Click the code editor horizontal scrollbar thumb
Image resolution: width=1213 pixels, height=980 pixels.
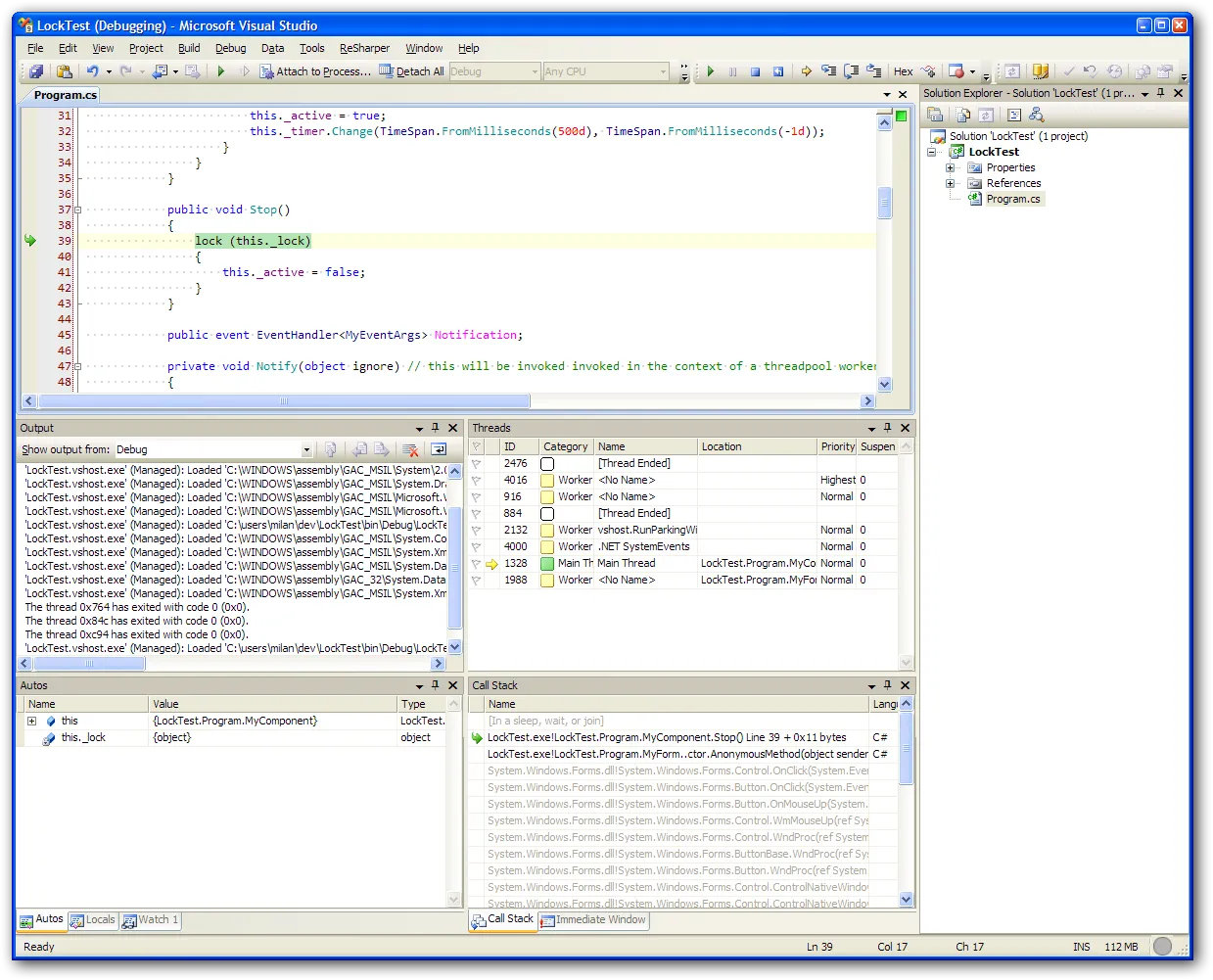[284, 401]
